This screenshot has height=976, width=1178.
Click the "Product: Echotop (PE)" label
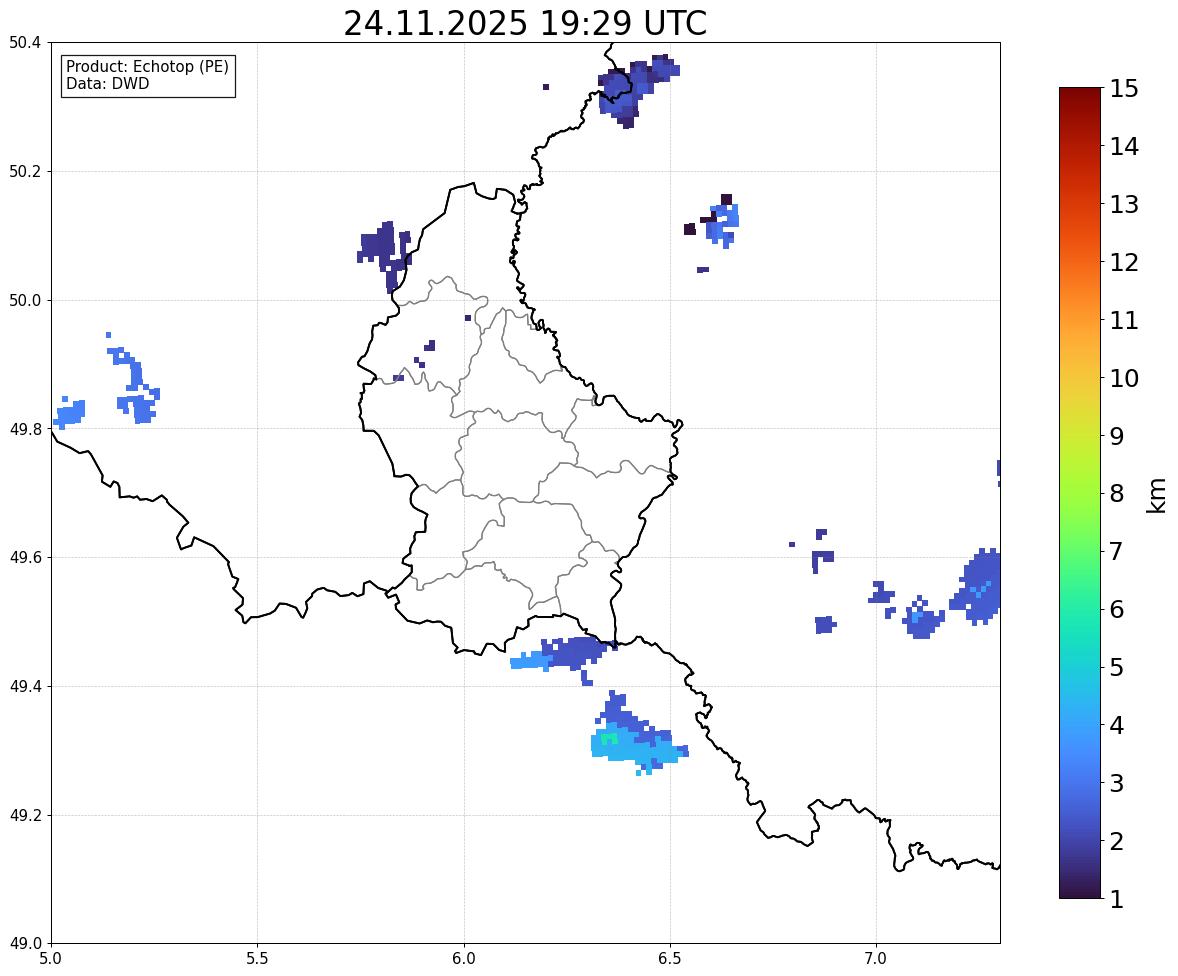(147, 67)
